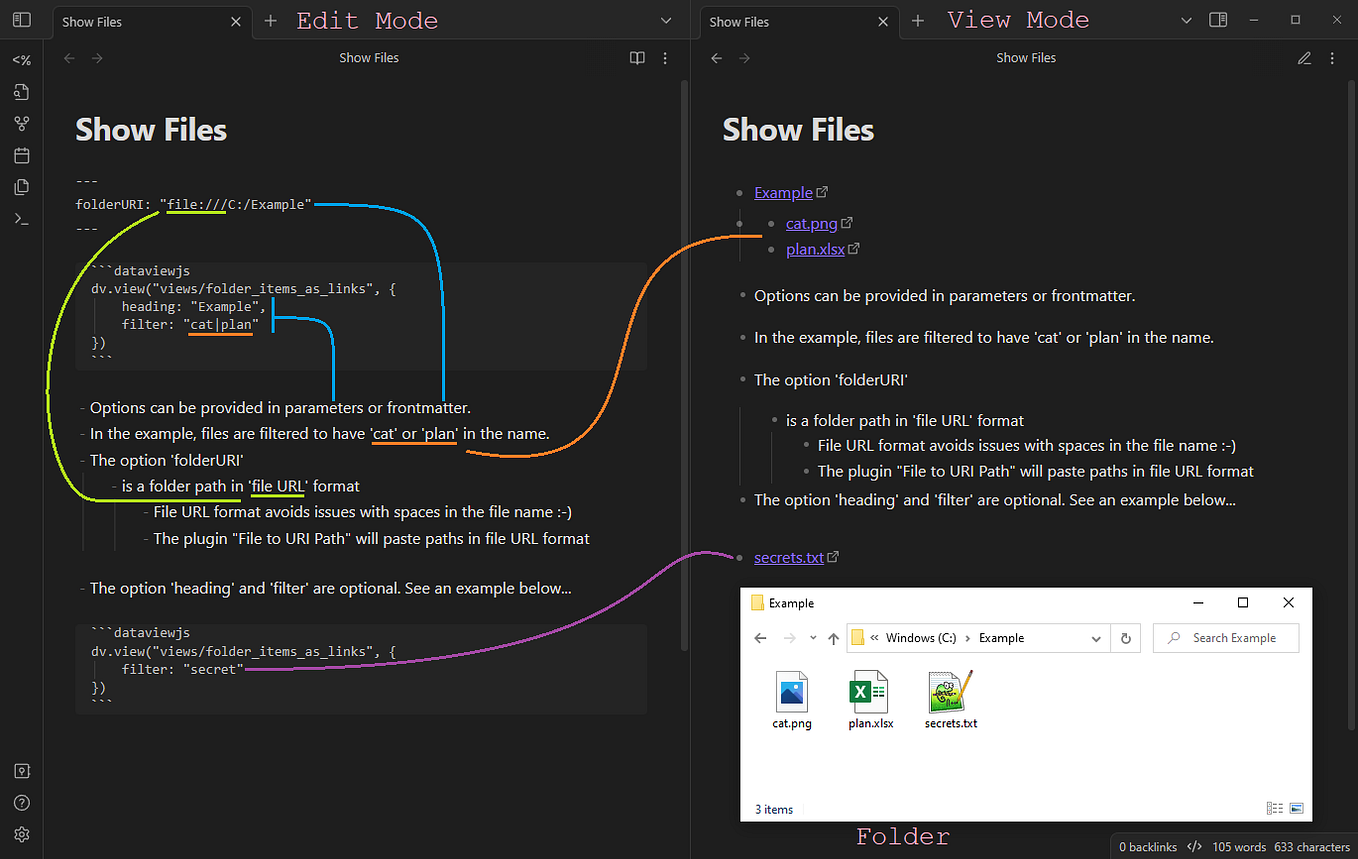This screenshot has width=1358, height=859.
Task: Open the file search ribbon icon
Action: 21,92
